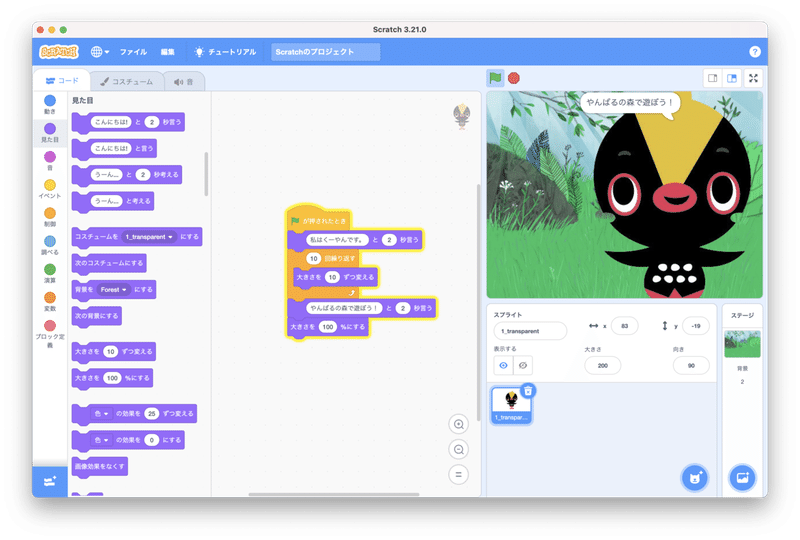The height and width of the screenshot is (540, 800).
Task: Click the green flag to run
Action: [495, 78]
